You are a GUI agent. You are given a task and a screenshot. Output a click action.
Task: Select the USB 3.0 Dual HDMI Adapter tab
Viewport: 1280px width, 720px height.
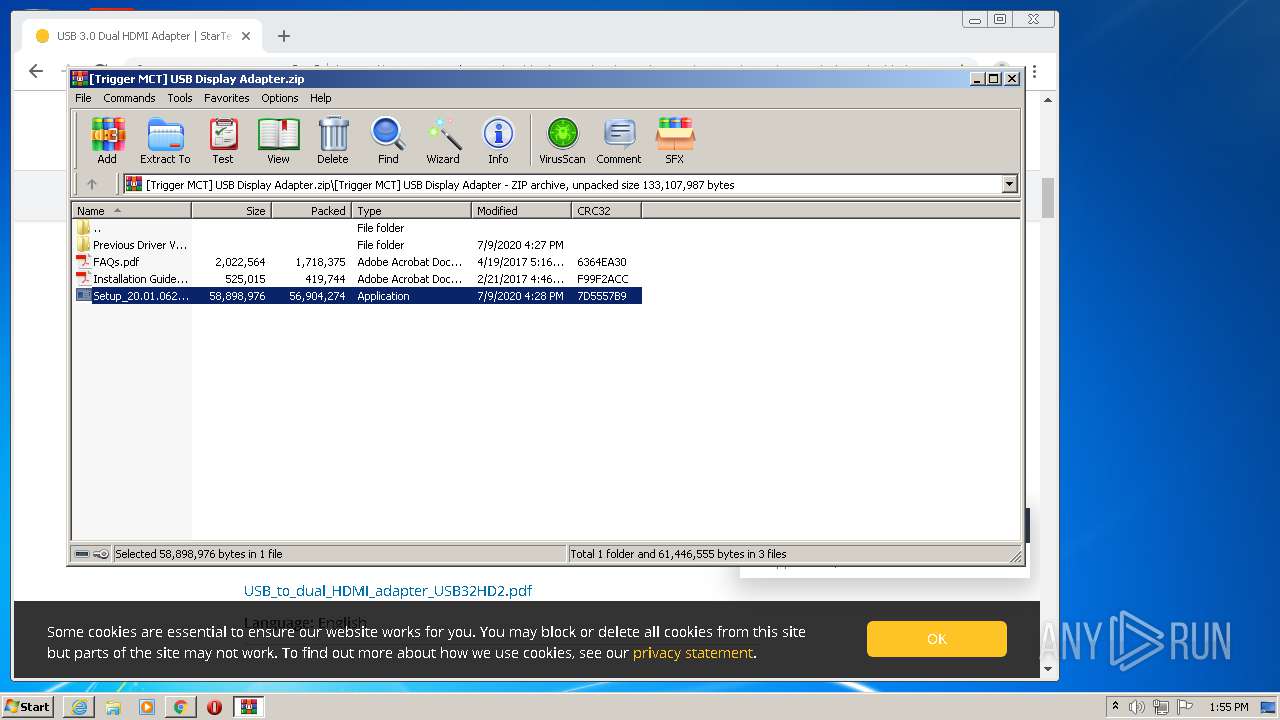pyautogui.click(x=142, y=36)
